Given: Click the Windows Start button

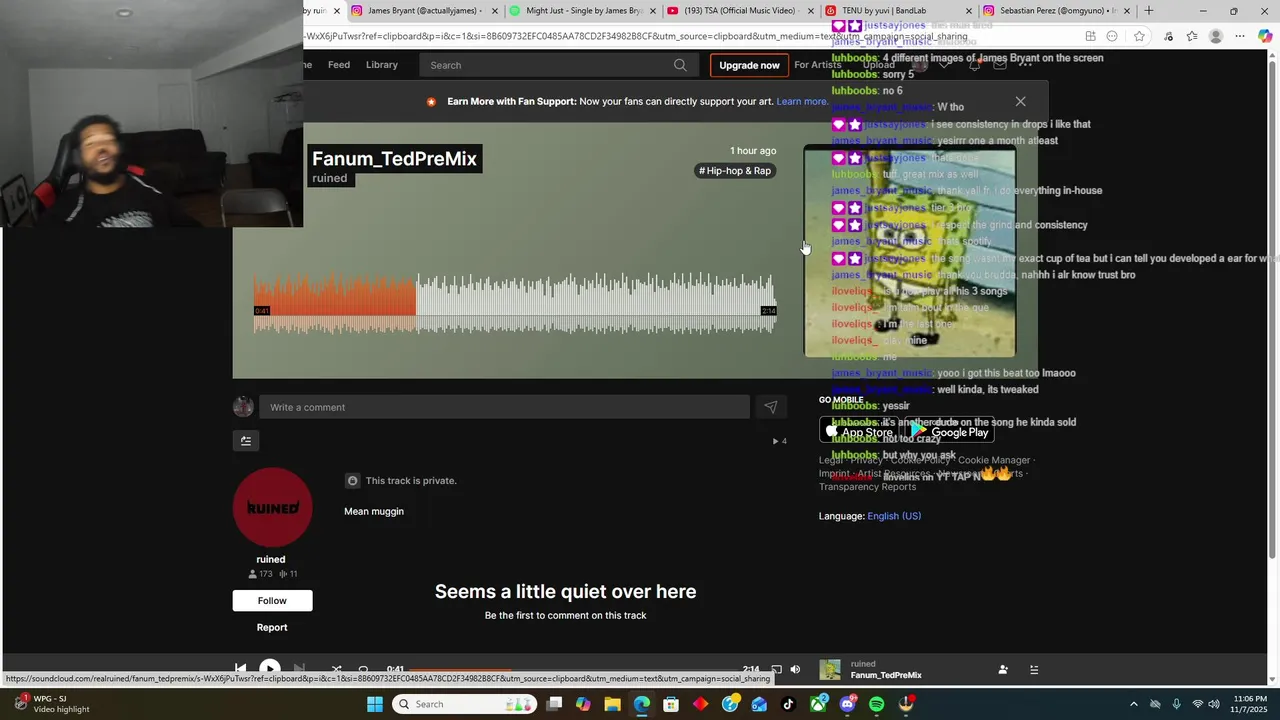Looking at the screenshot, I should 375,704.
